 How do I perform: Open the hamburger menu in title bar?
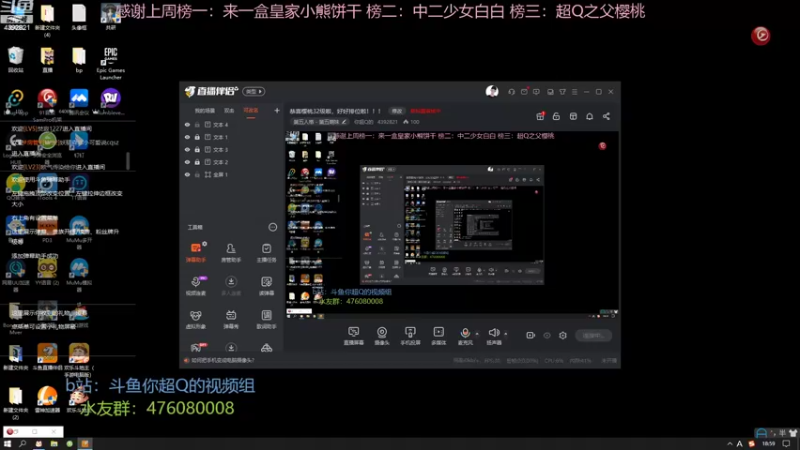pos(574,92)
